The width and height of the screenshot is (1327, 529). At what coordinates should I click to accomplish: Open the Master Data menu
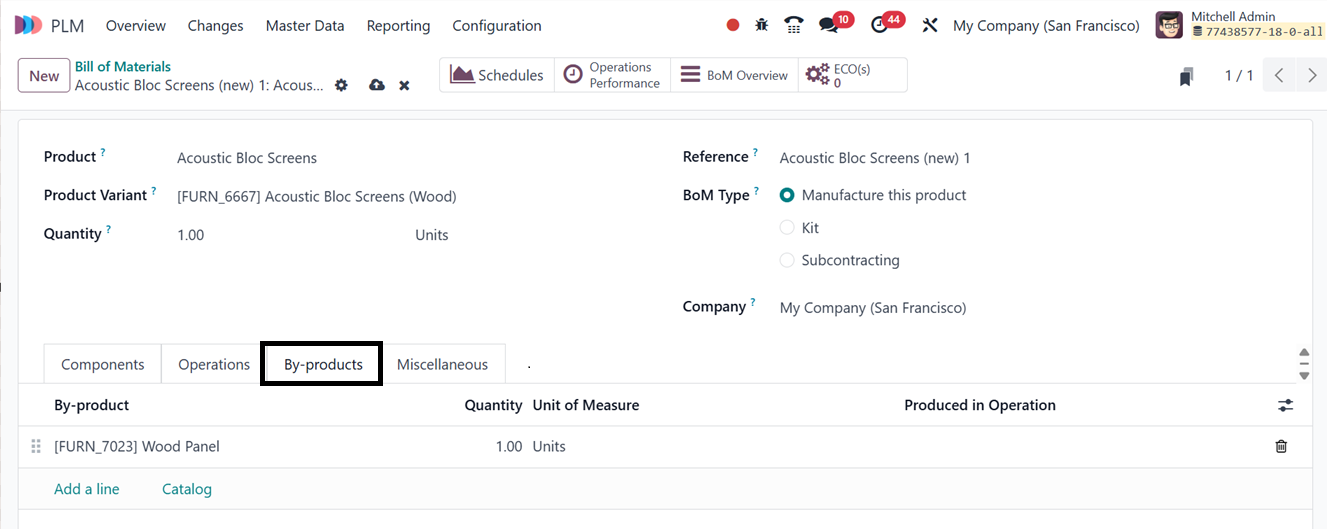click(x=305, y=26)
